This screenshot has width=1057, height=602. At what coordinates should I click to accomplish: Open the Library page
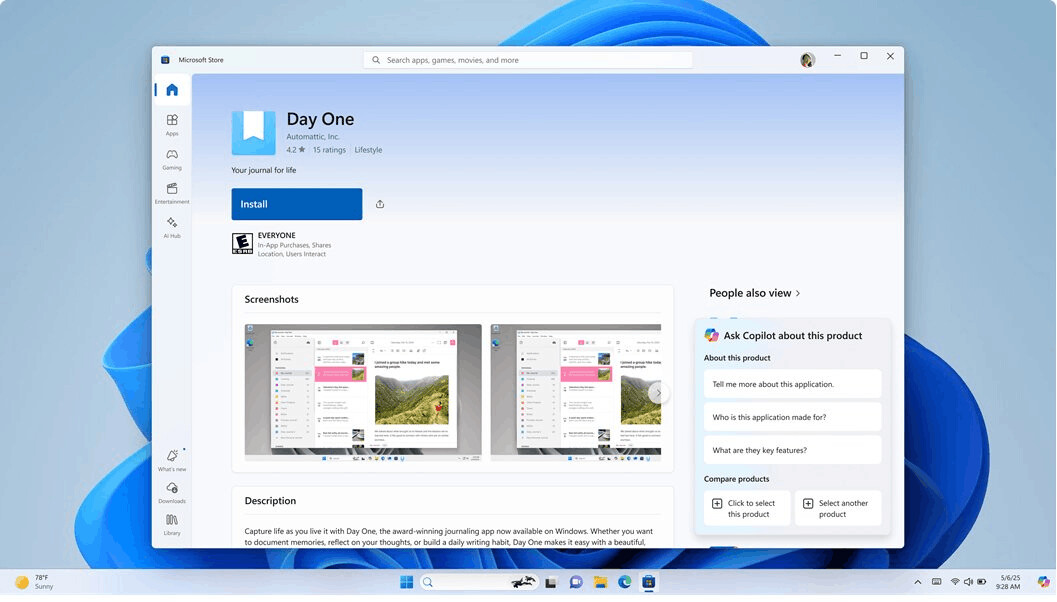click(172, 524)
